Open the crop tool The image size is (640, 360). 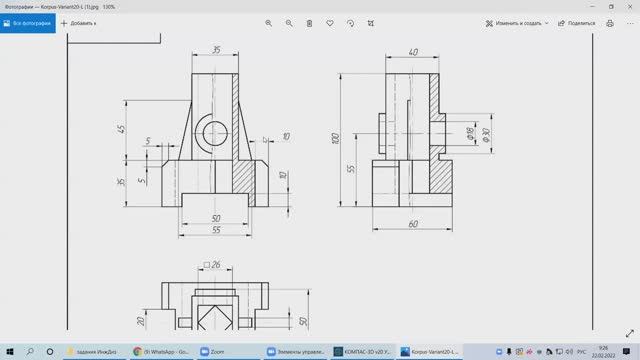(x=371, y=23)
